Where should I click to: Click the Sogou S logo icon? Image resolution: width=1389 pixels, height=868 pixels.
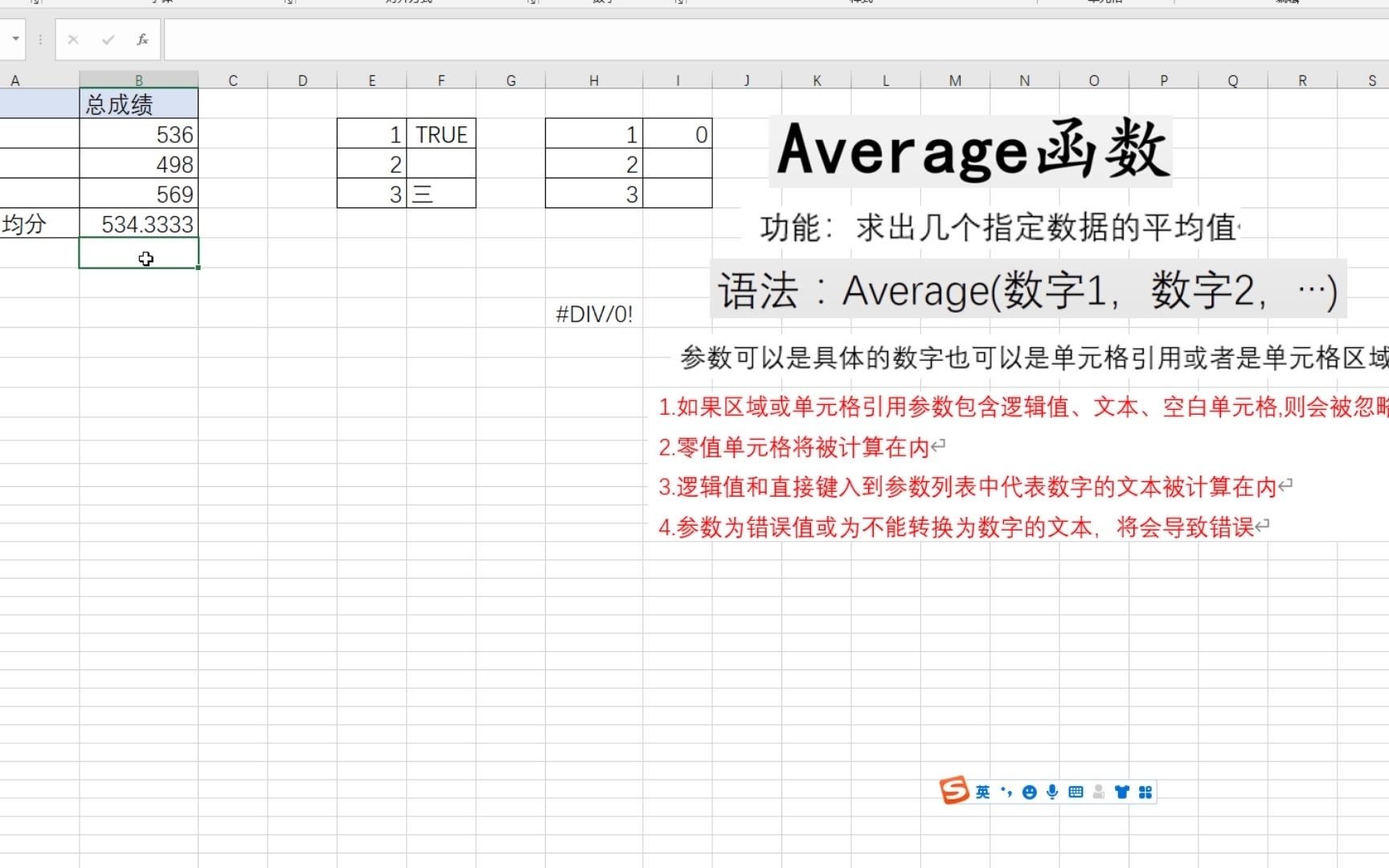(x=955, y=791)
